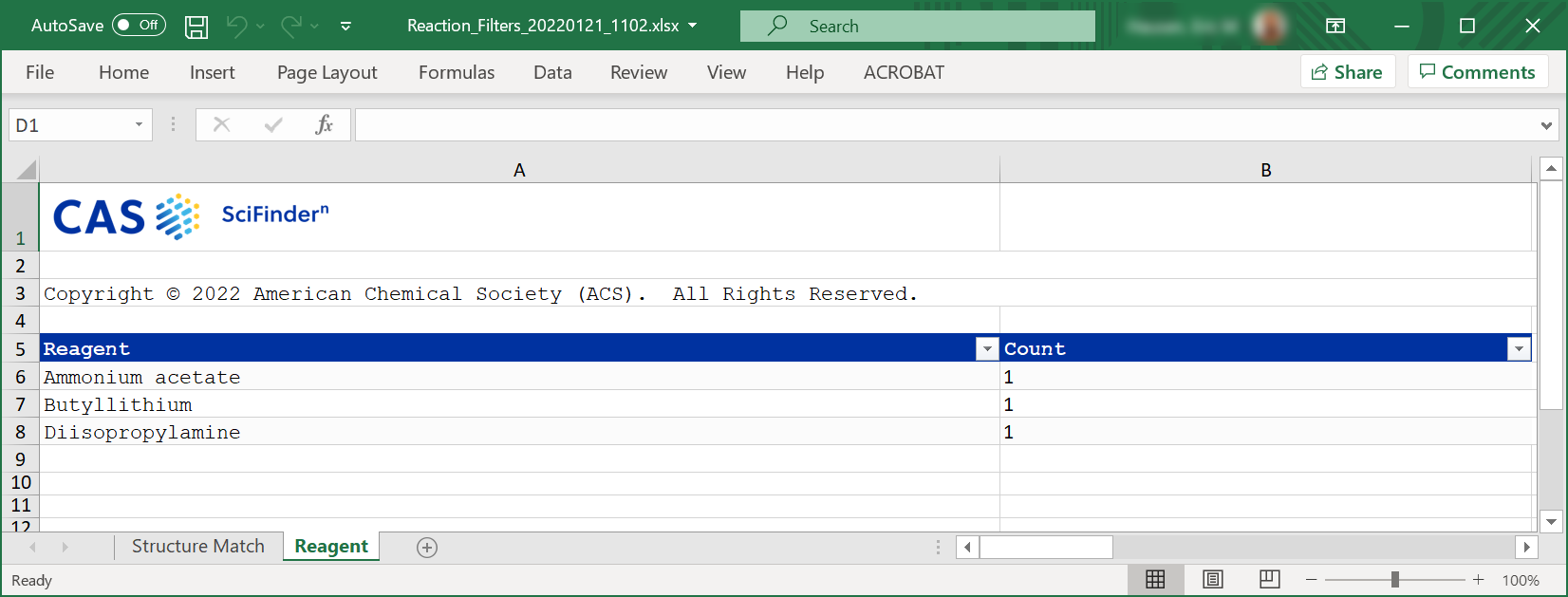Click the vertical scrollbar down arrow
The height and width of the screenshot is (597, 1568).
pyautogui.click(x=1551, y=521)
